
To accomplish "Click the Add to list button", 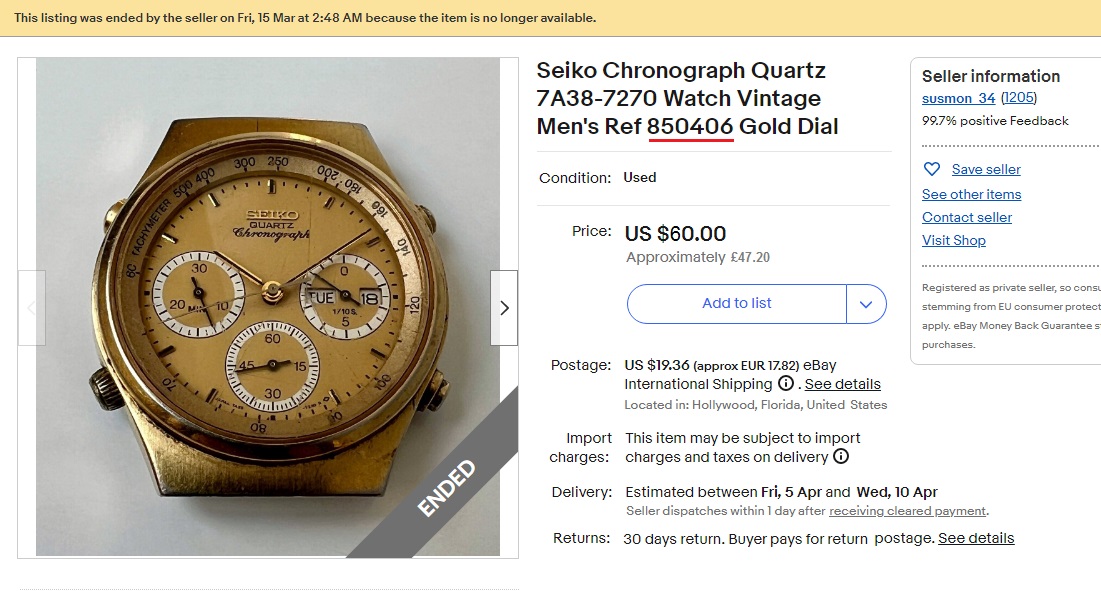I will point(737,303).
